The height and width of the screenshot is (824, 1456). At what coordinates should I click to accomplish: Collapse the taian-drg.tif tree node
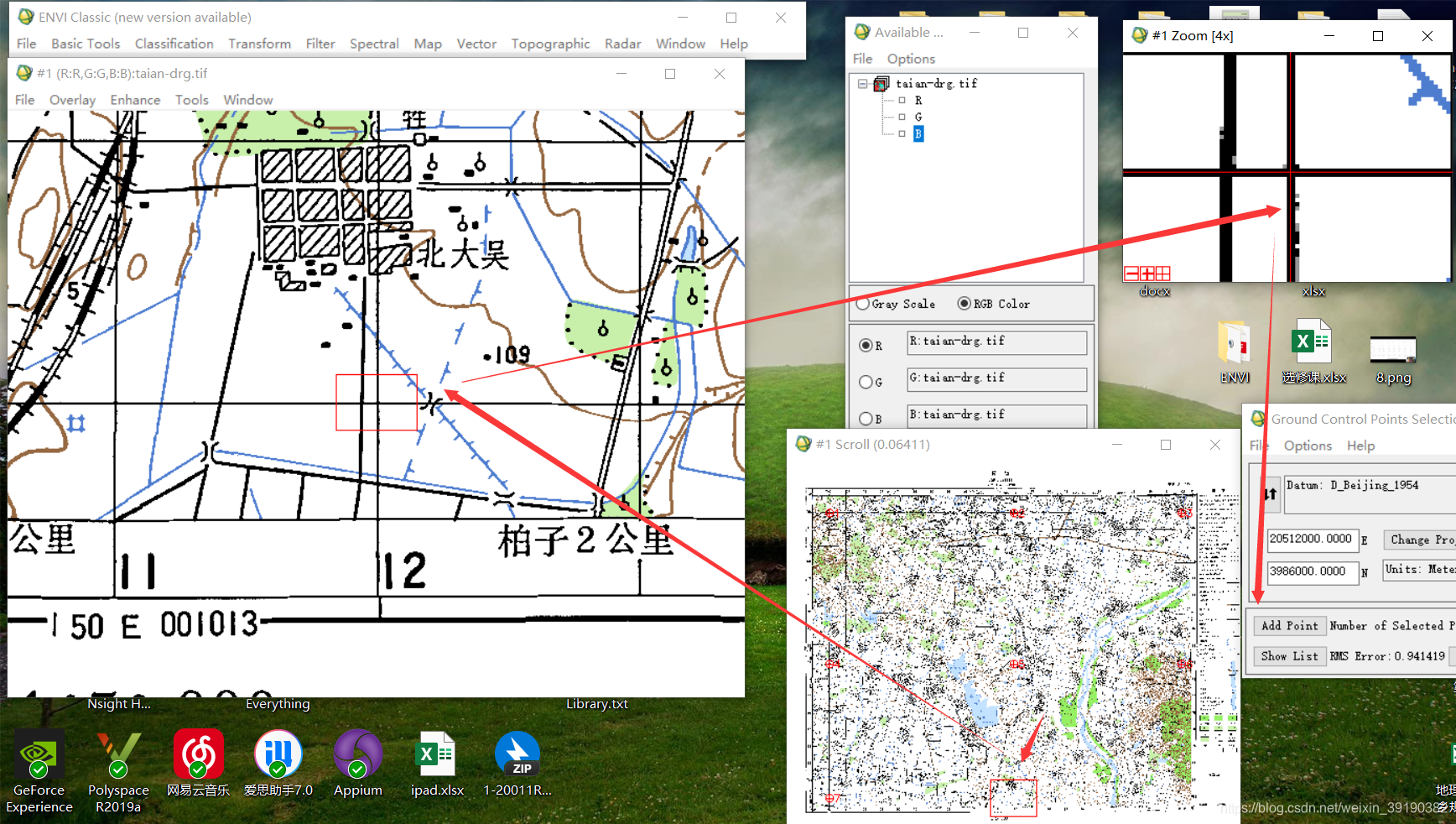point(862,84)
